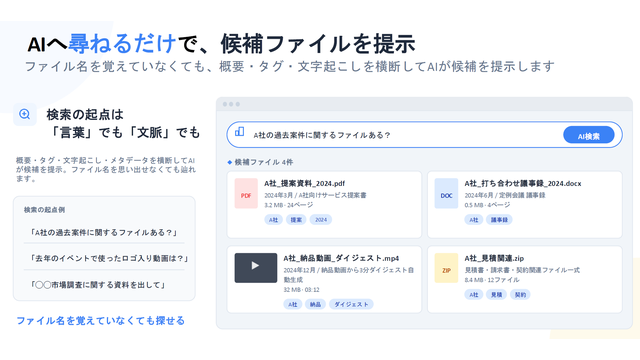Click the PDF icon of A社_提案資料_2024.pdf
640x360 pixels.
(x=246, y=193)
